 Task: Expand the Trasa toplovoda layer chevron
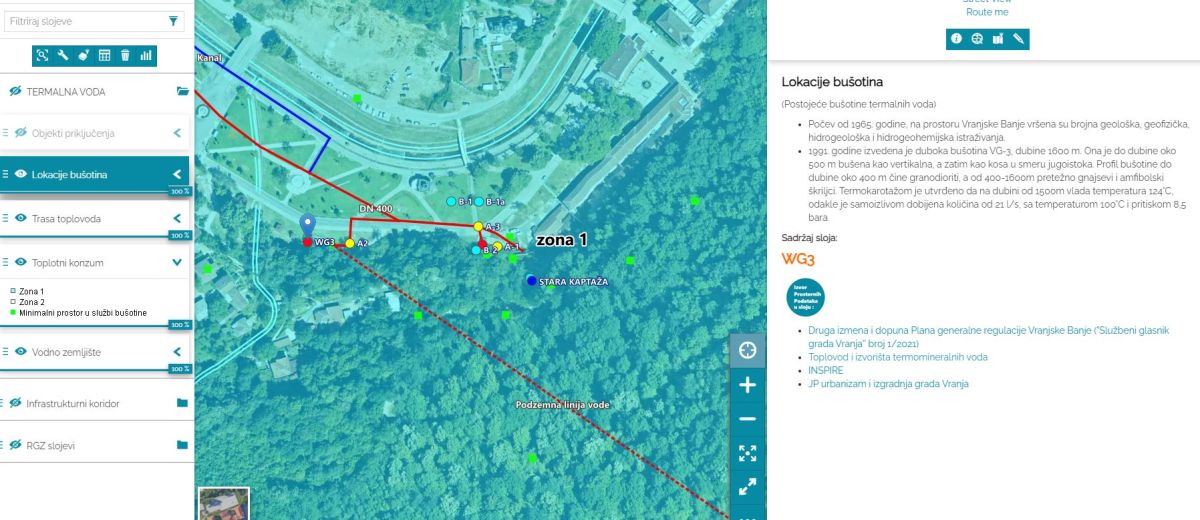point(177,218)
